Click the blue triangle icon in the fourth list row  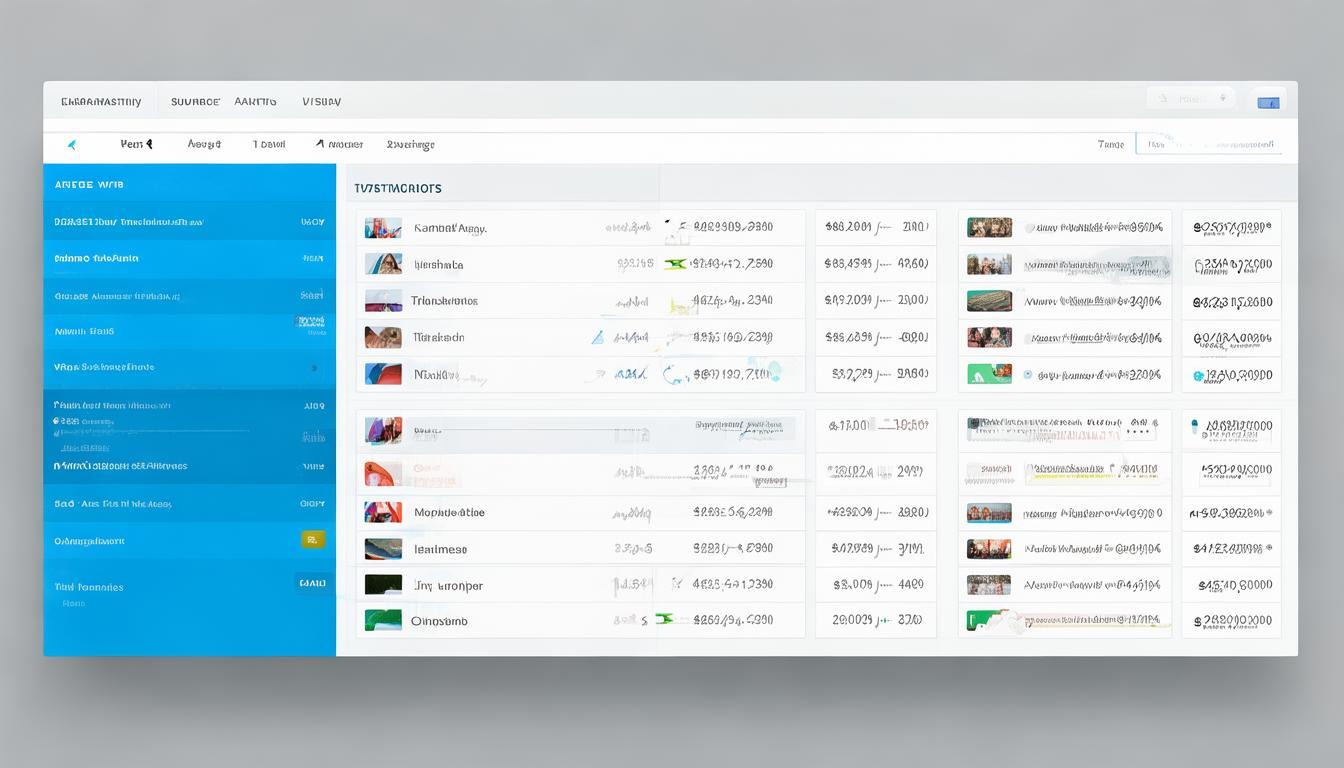point(597,338)
